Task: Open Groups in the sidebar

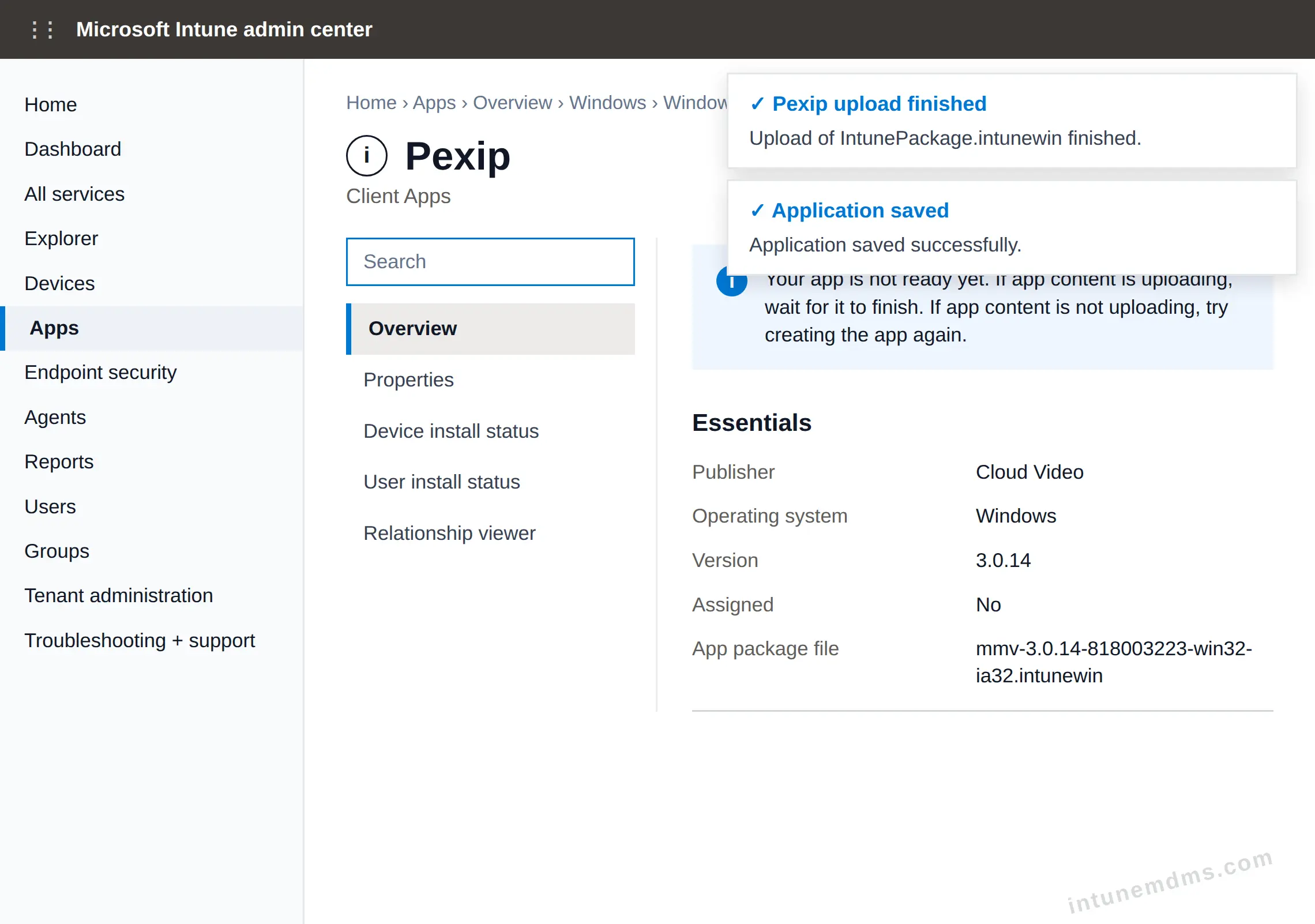Action: [x=57, y=551]
